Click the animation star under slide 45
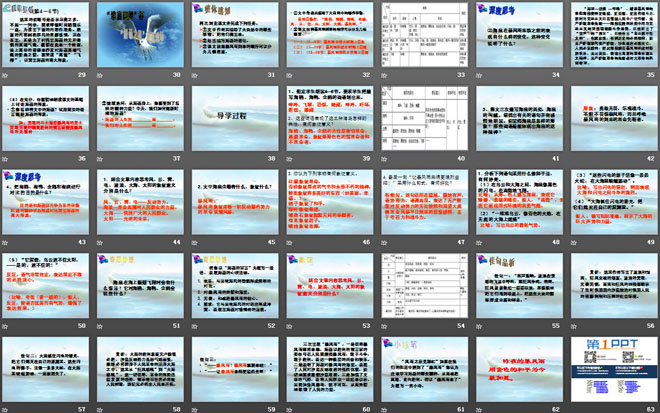This screenshot has height=413, width=660. click(194, 243)
